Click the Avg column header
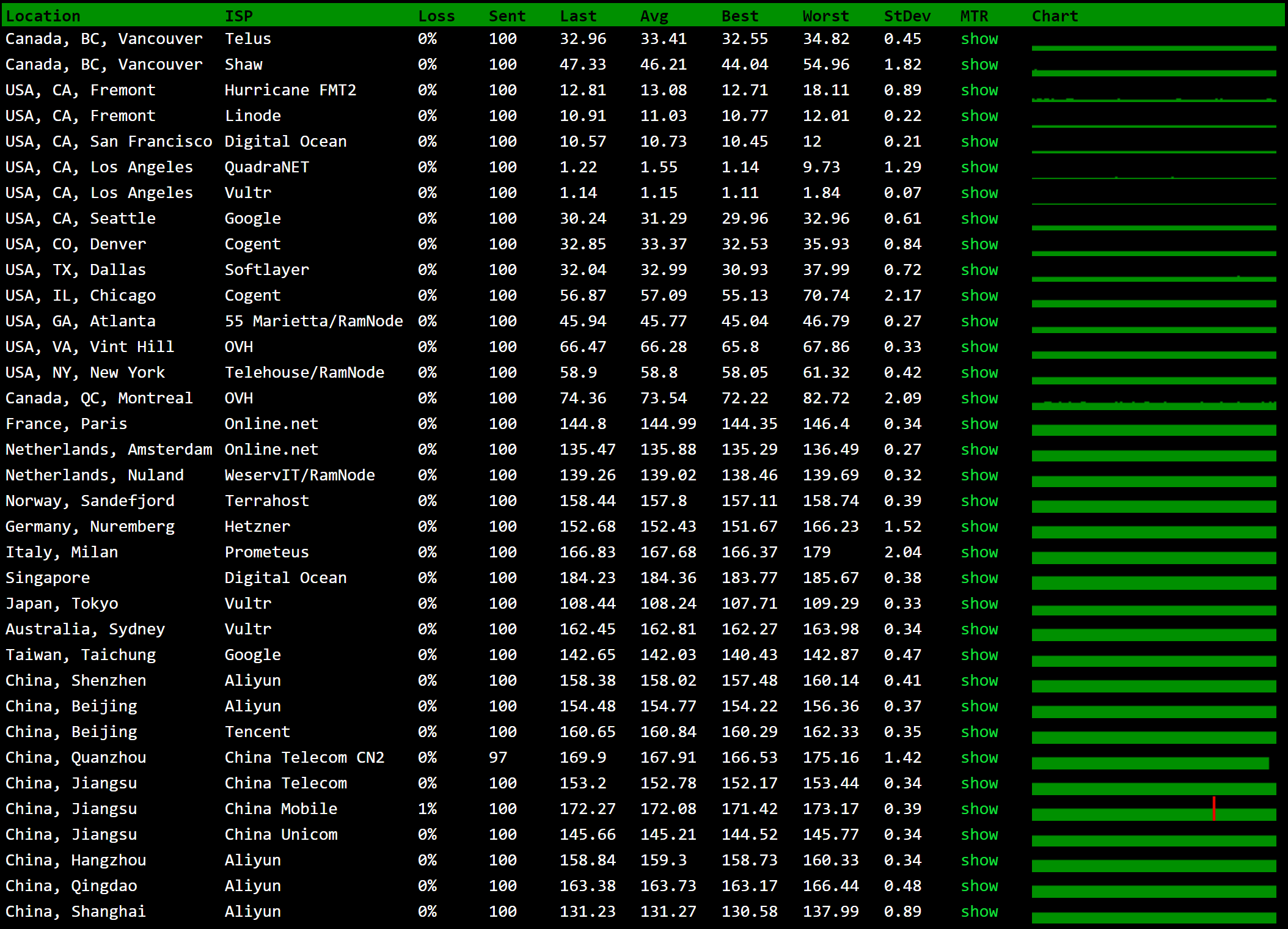1288x929 pixels. [x=654, y=17]
